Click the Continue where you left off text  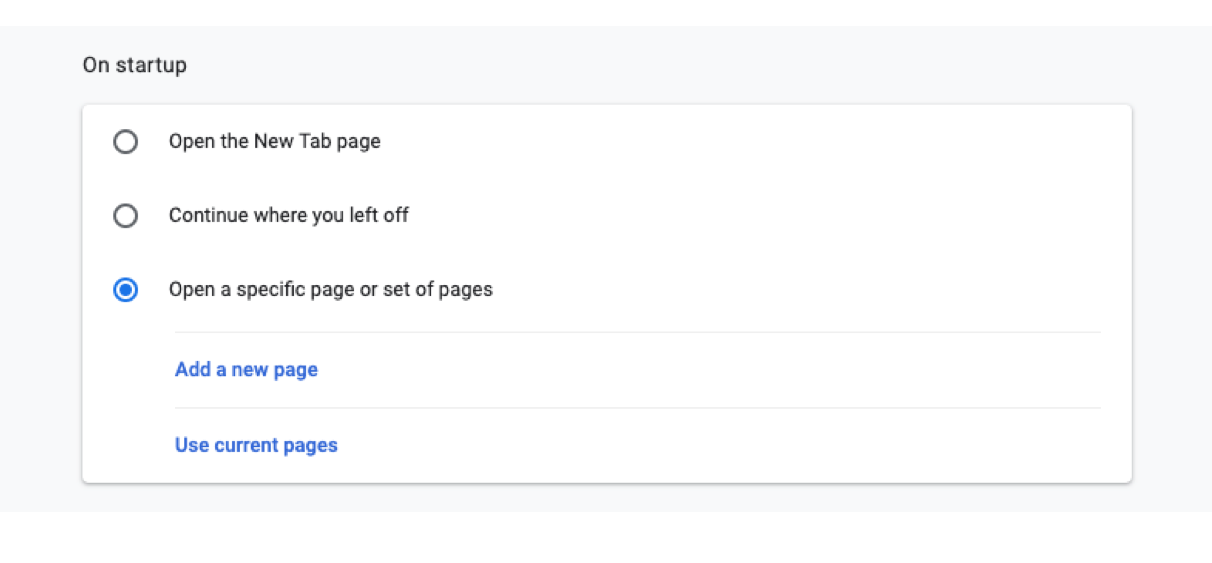pyautogui.click(x=288, y=215)
